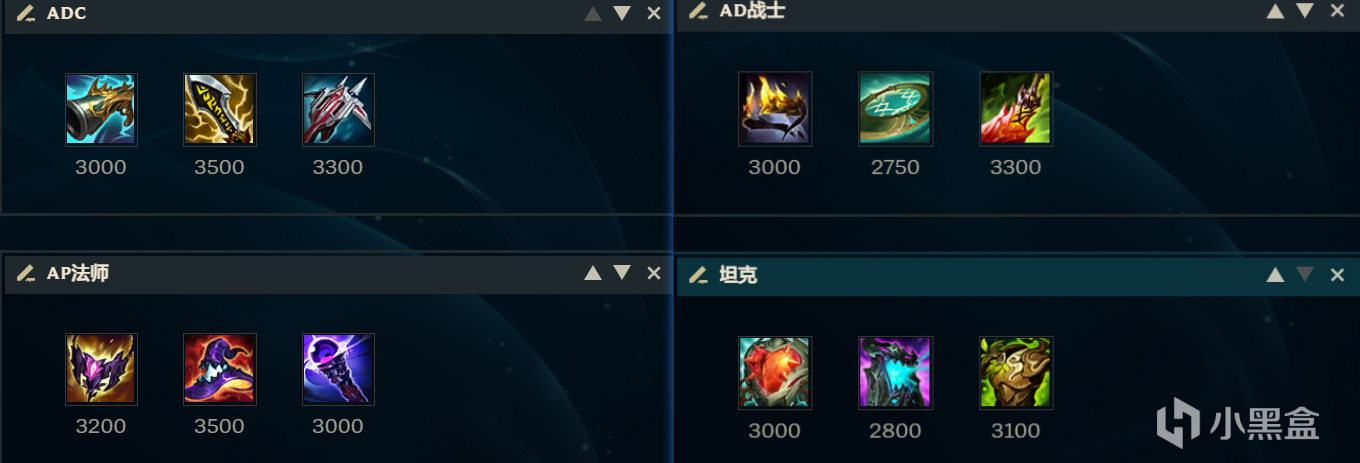Choose the flaming helm item in AD战士

click(775, 109)
